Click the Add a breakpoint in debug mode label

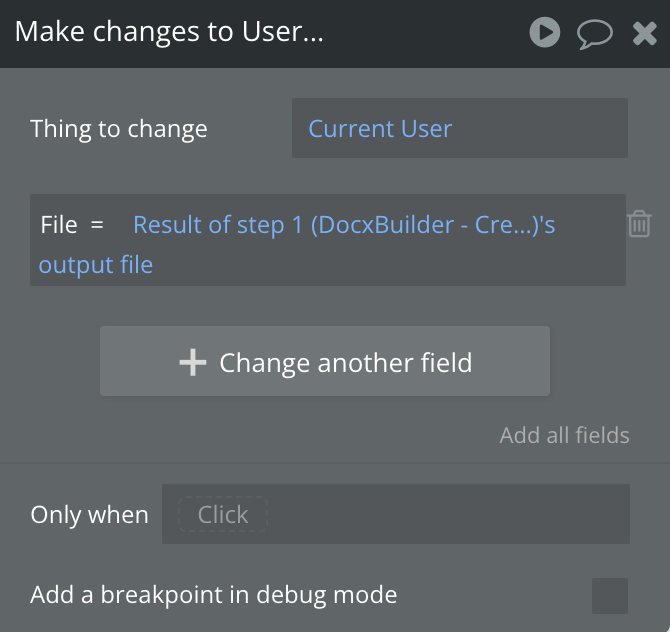[x=214, y=595]
